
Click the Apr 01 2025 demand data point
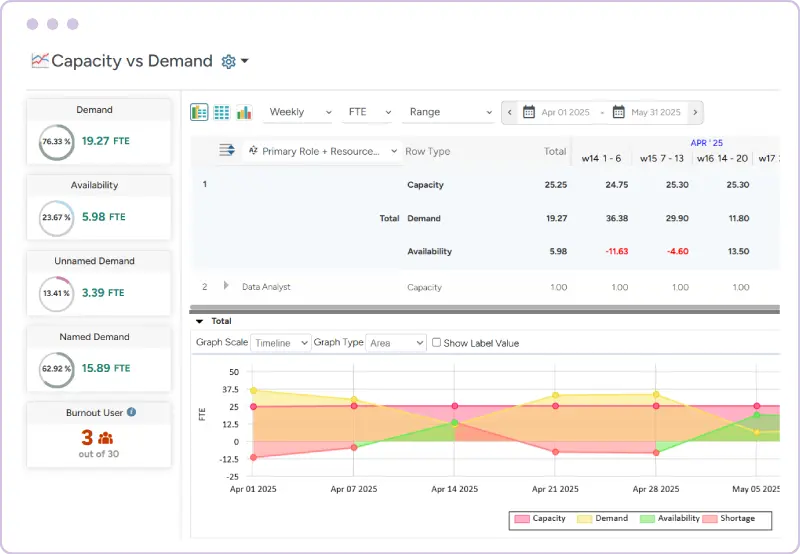coord(253,391)
